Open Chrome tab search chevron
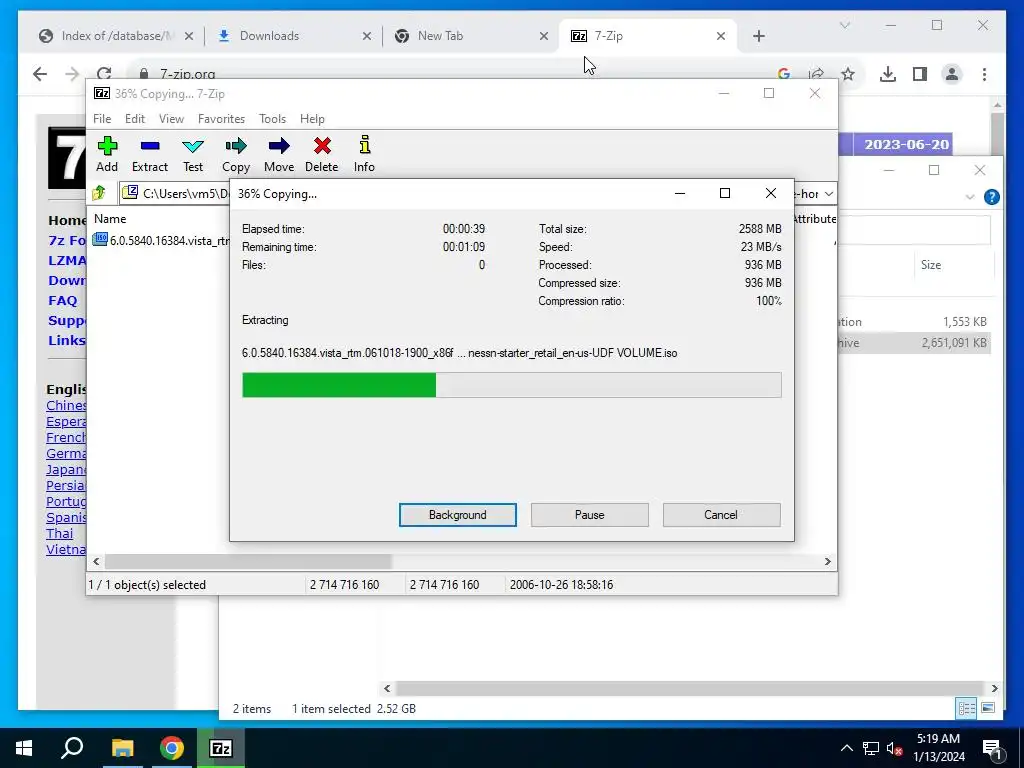The height and width of the screenshot is (768, 1024). [844, 25]
